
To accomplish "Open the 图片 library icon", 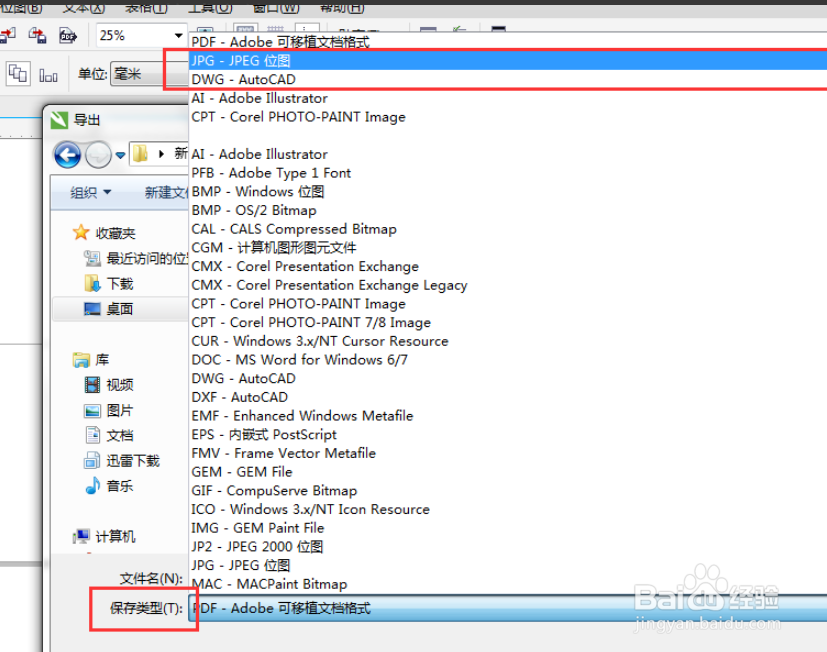I will pos(92,410).
